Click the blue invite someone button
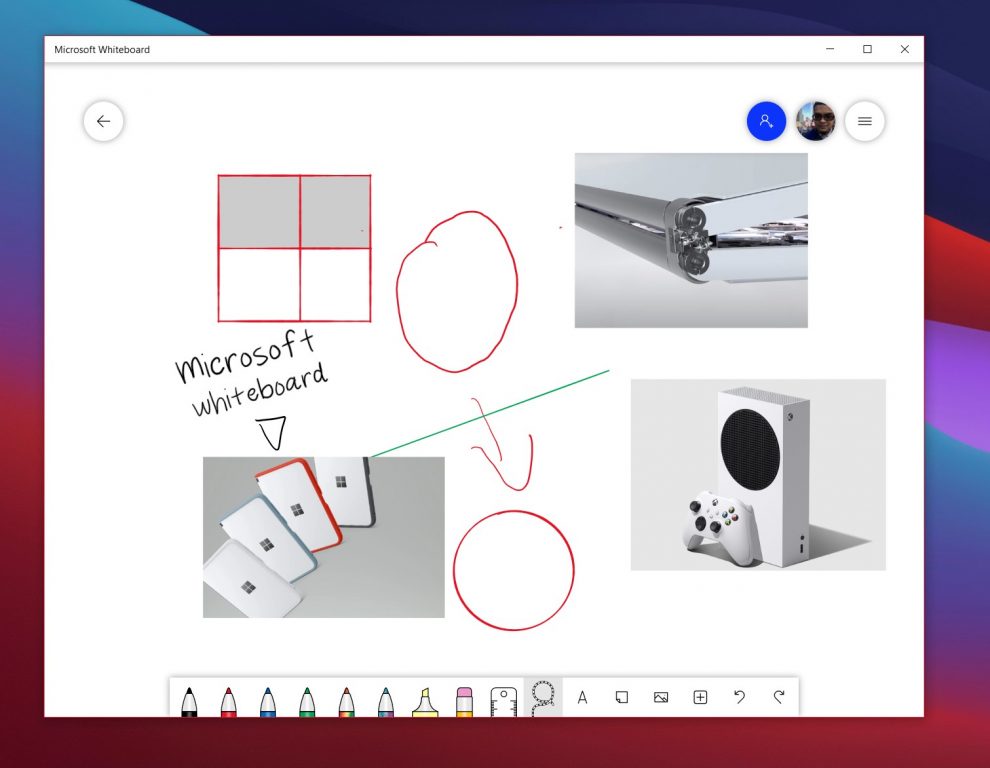This screenshot has width=990, height=768. (x=766, y=121)
